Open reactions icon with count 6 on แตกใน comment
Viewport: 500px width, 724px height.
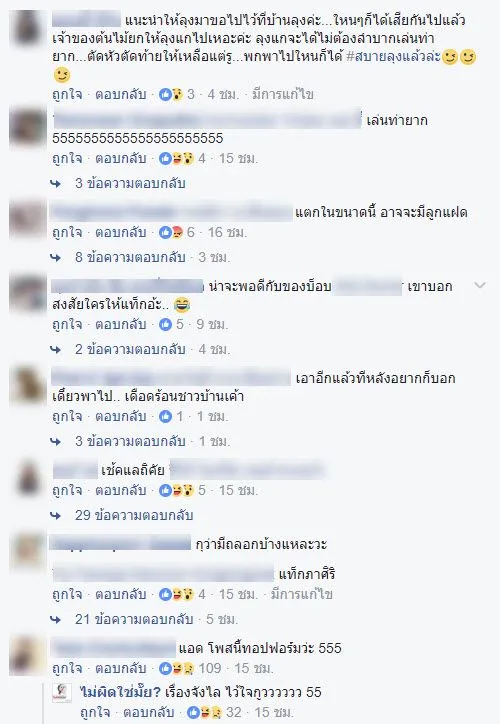[x=171, y=232]
